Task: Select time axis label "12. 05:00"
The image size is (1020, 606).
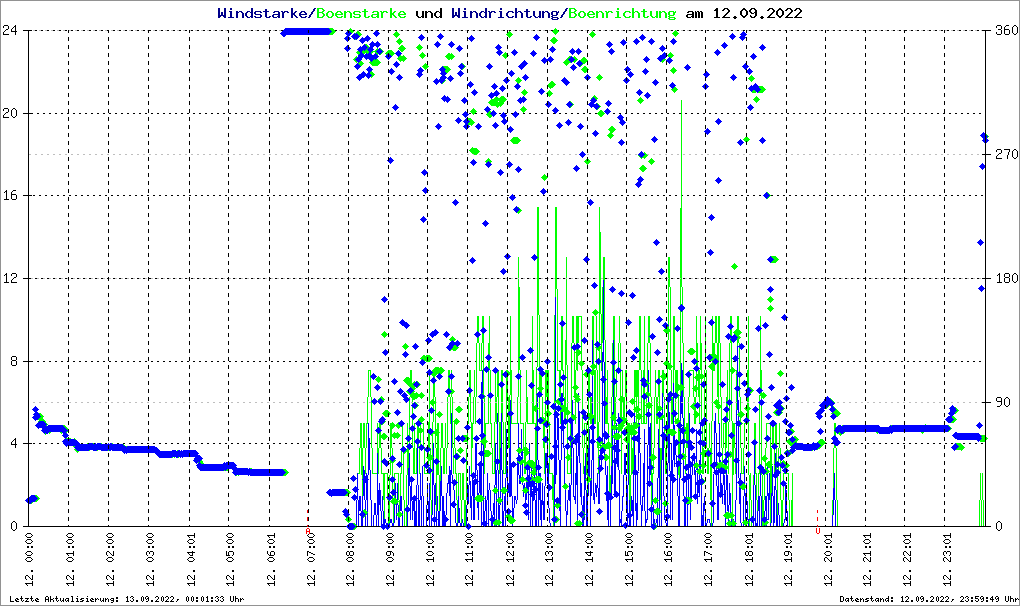Action: coord(229,559)
